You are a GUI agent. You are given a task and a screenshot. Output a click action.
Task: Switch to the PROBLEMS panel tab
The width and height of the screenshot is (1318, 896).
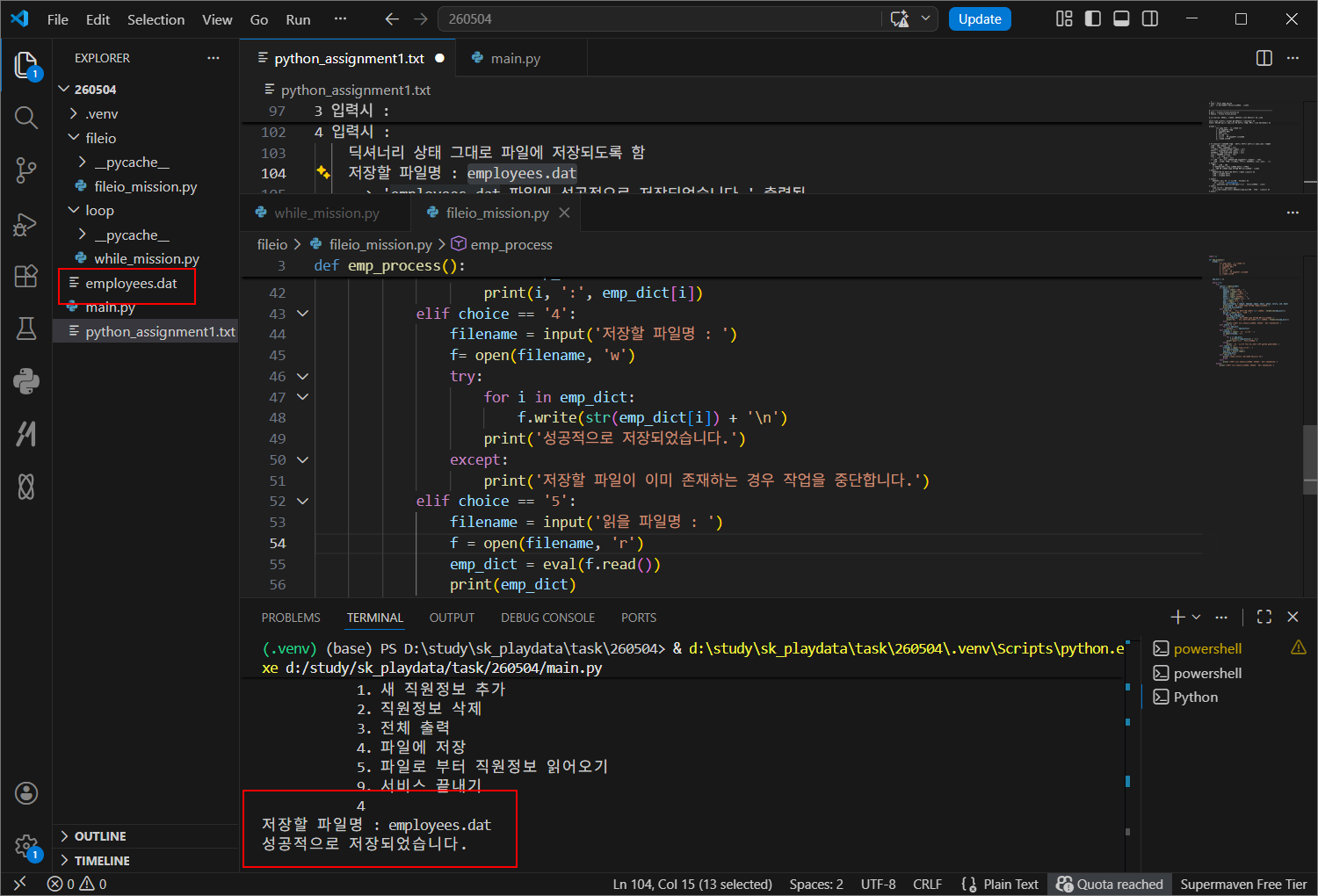291,618
